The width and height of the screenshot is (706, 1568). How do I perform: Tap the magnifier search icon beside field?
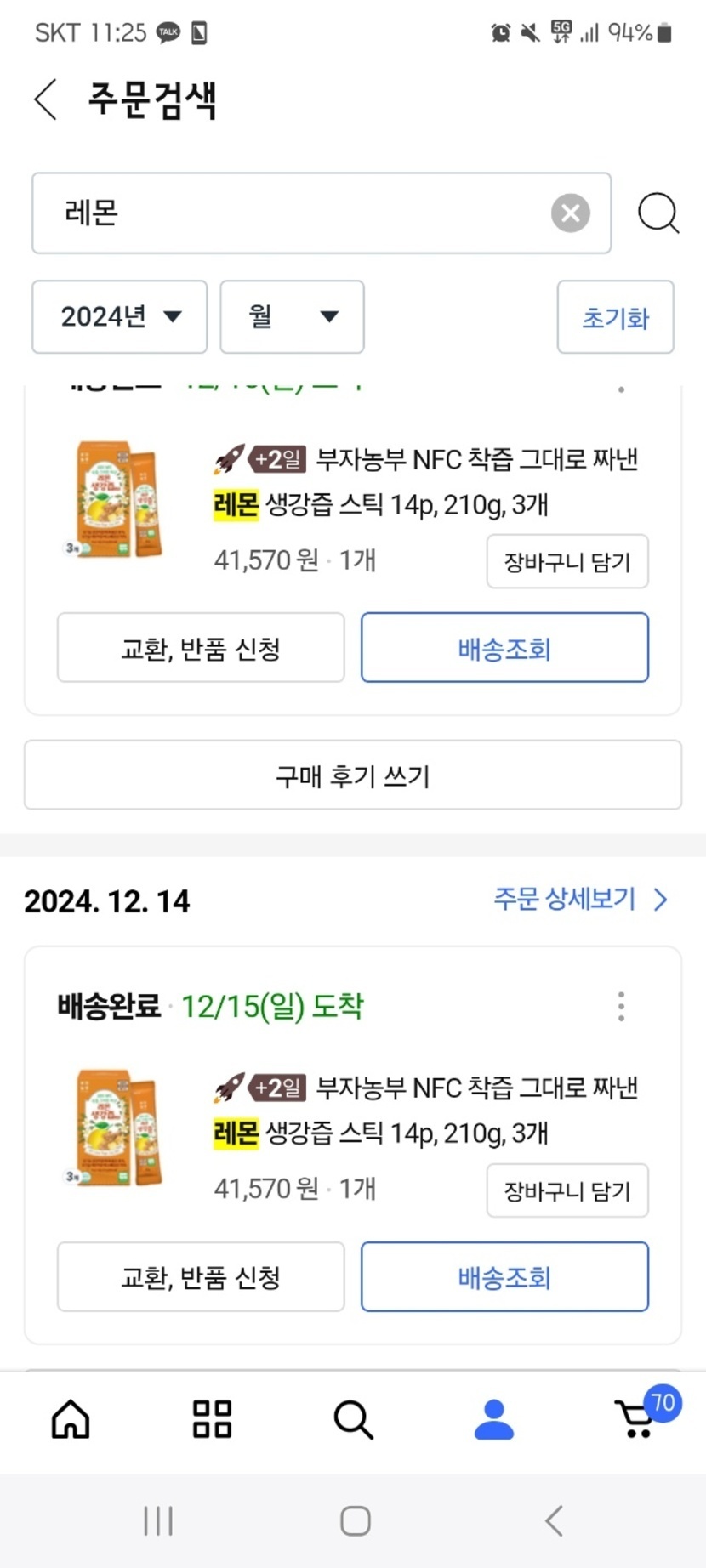click(x=658, y=213)
